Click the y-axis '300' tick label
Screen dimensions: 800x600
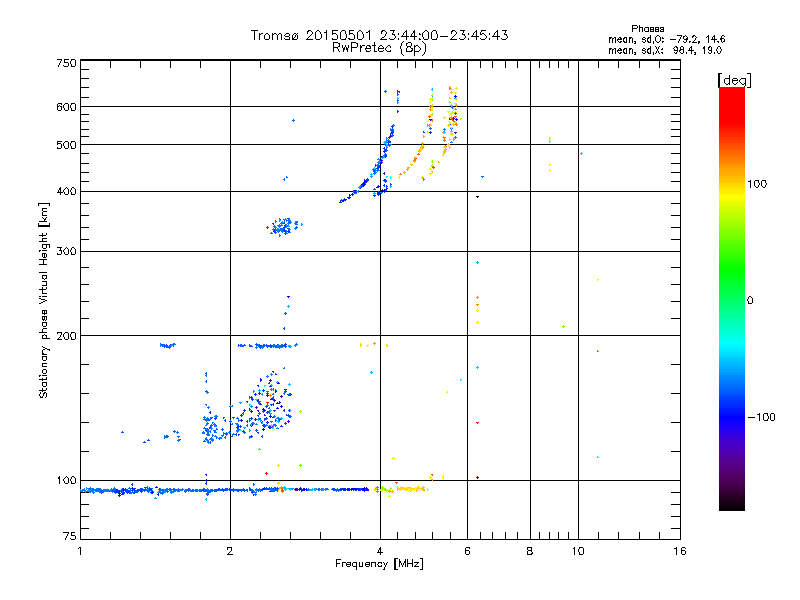coord(66,252)
